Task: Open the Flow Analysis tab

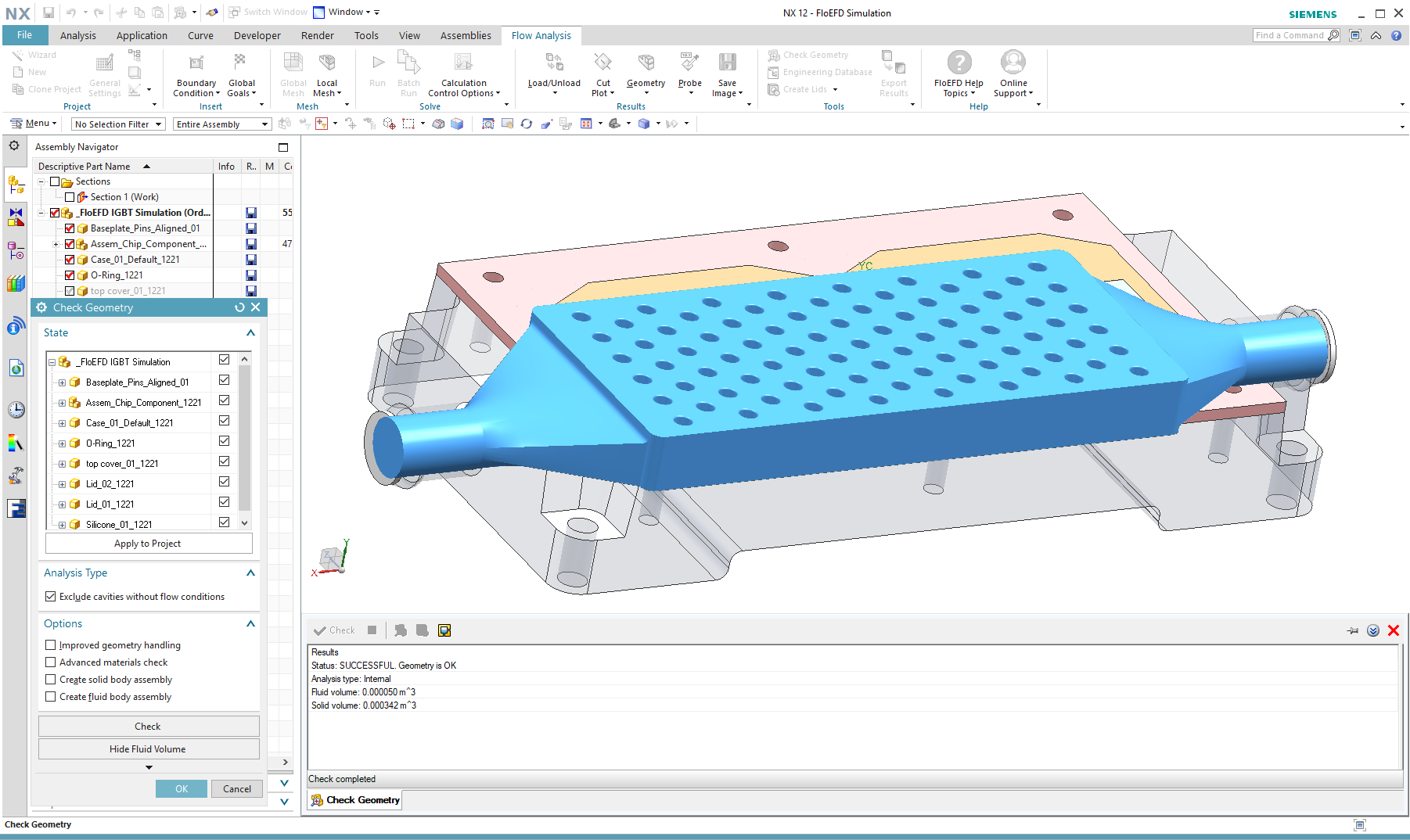Action: tap(541, 35)
